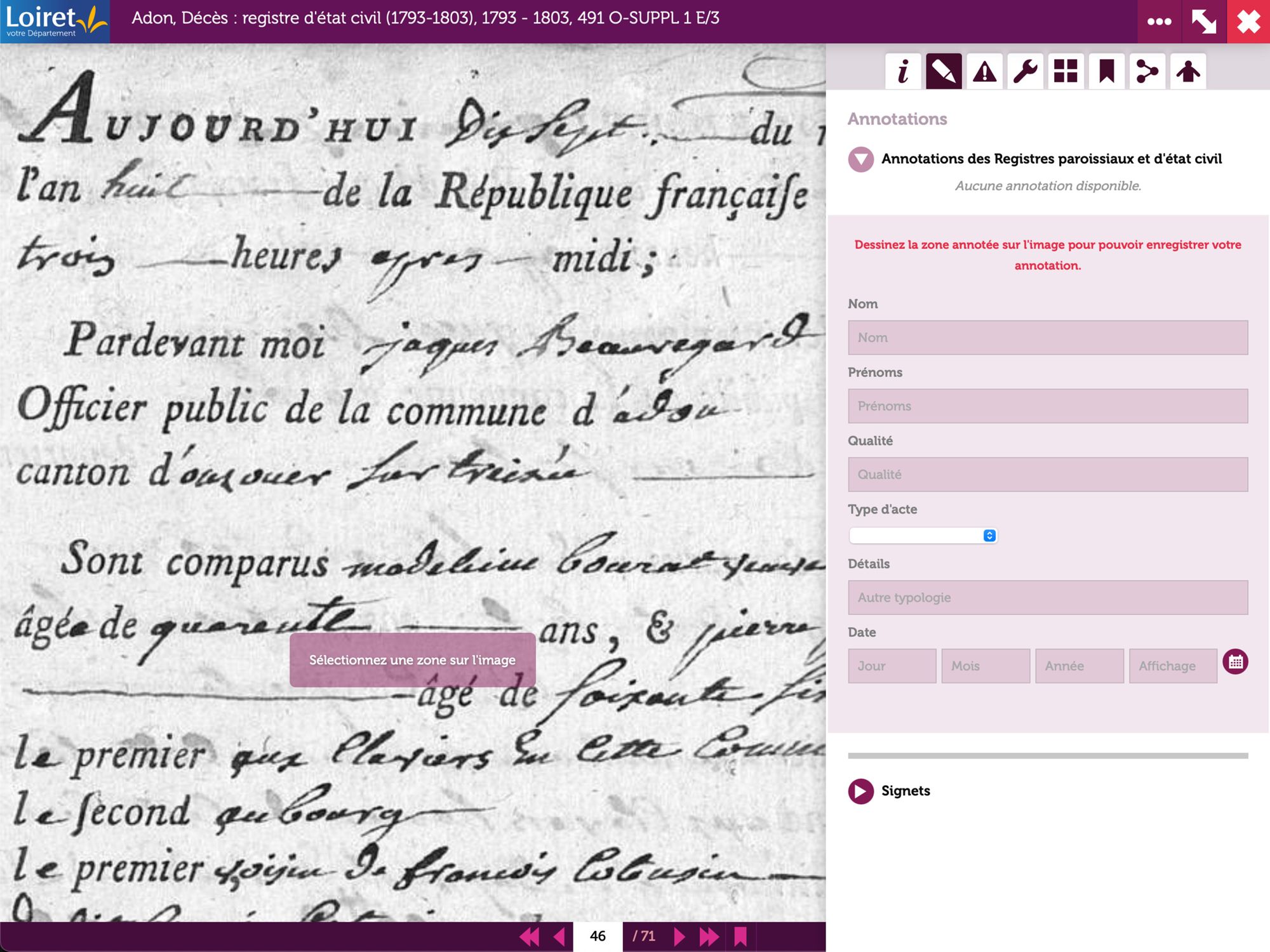The height and width of the screenshot is (952, 1270).
Task: Go to the previous page arrow
Action: pos(559,936)
